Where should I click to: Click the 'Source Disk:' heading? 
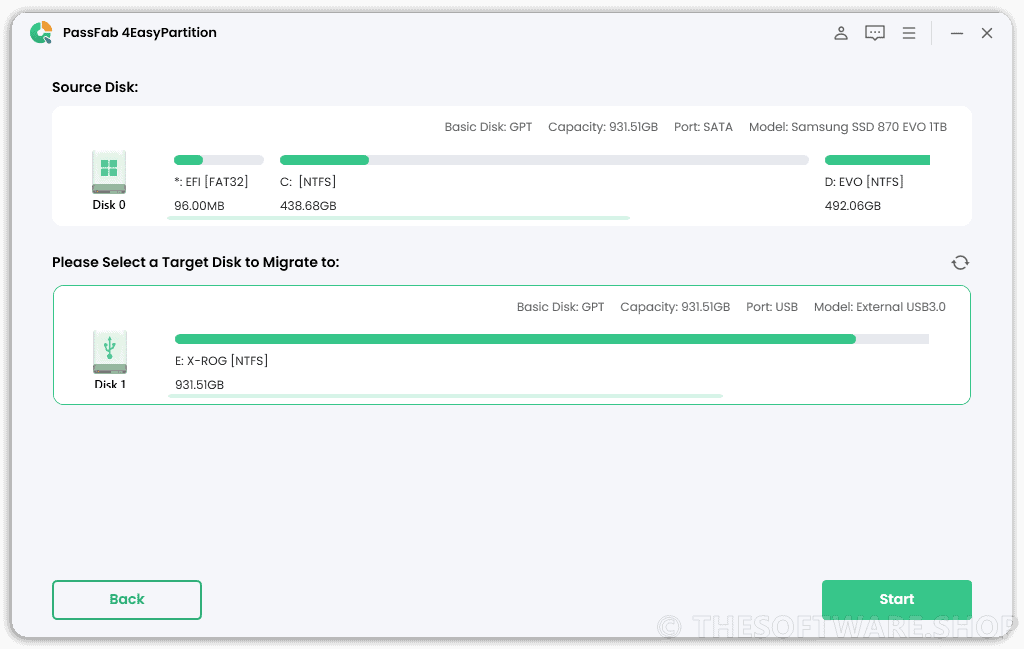(95, 87)
